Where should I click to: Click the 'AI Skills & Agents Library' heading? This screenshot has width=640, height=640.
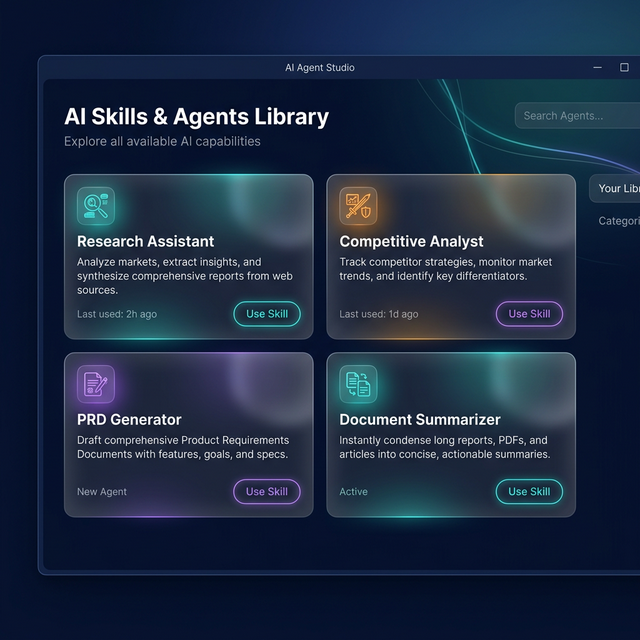[196, 117]
